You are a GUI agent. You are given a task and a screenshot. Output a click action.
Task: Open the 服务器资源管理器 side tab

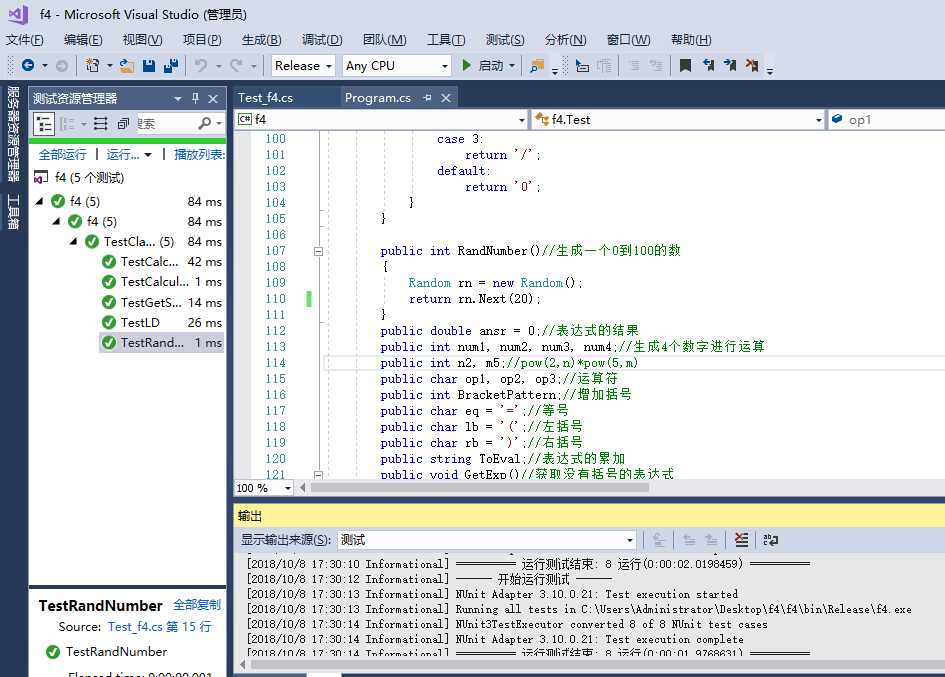[x=13, y=133]
